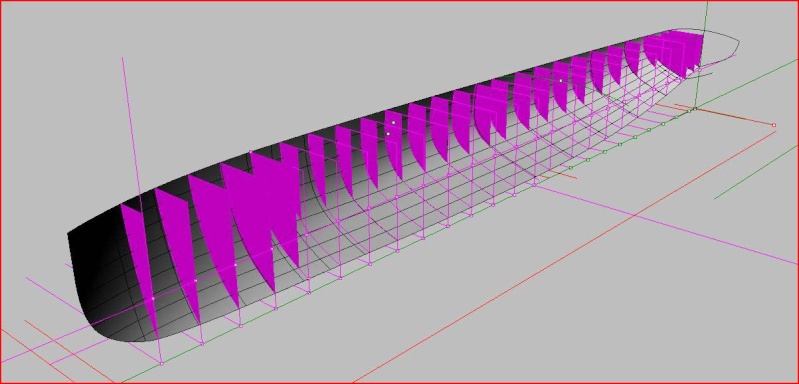799x384 pixels.
Task: Click the white control point on the sternmost magenta section
Action: click(x=153, y=298)
